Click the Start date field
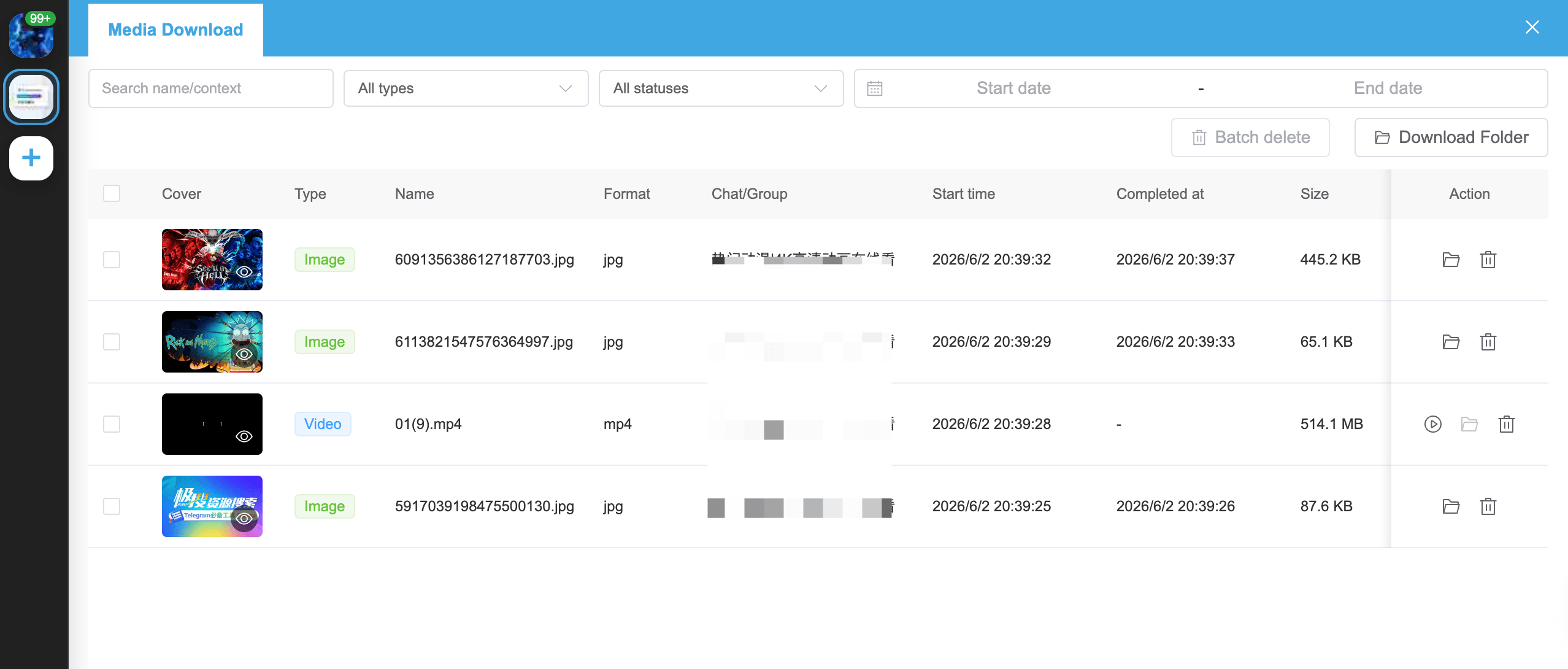This screenshot has width=1568, height=669. coord(1013,88)
